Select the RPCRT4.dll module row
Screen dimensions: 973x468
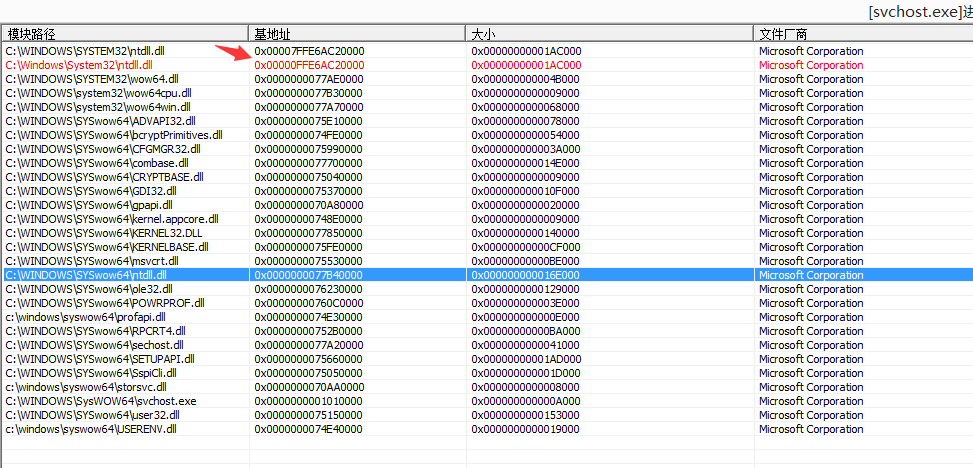pos(488,331)
